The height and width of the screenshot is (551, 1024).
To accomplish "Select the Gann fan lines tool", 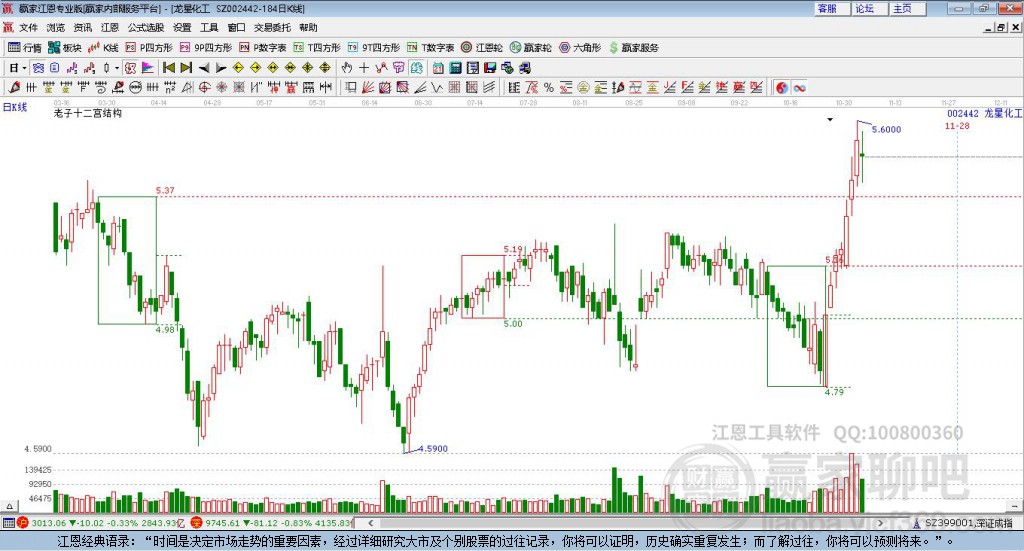I will pos(368,87).
